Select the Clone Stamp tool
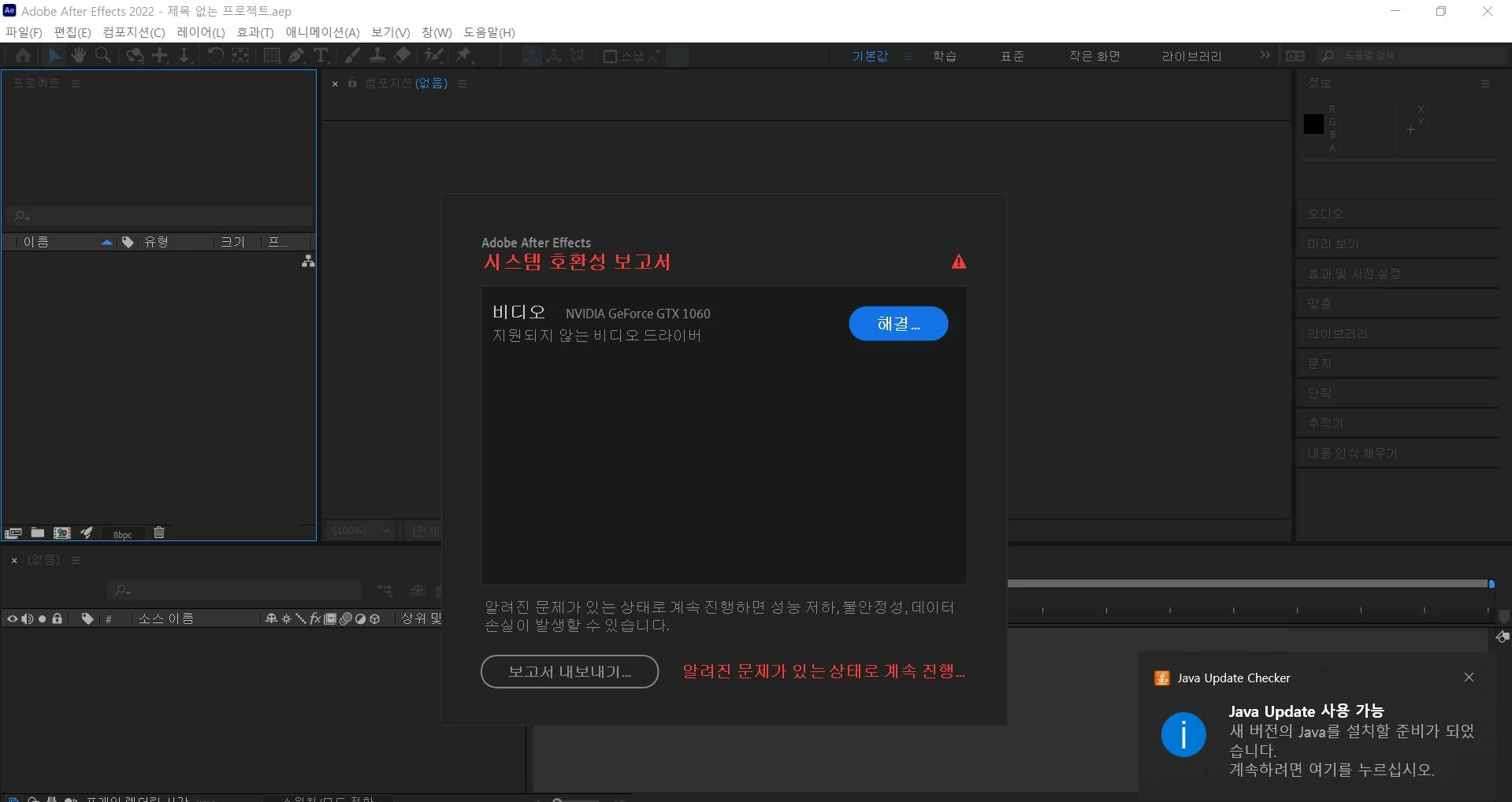 [x=377, y=55]
